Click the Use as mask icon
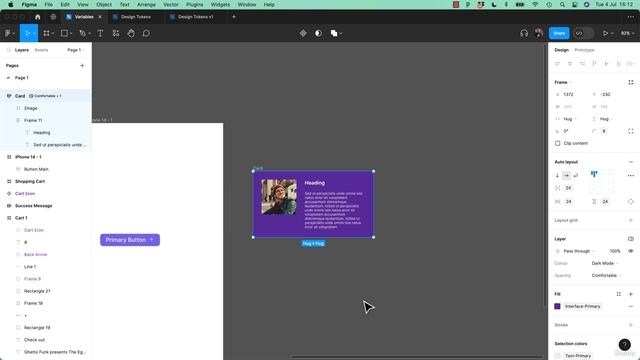The width and height of the screenshot is (640, 360). coord(318,33)
